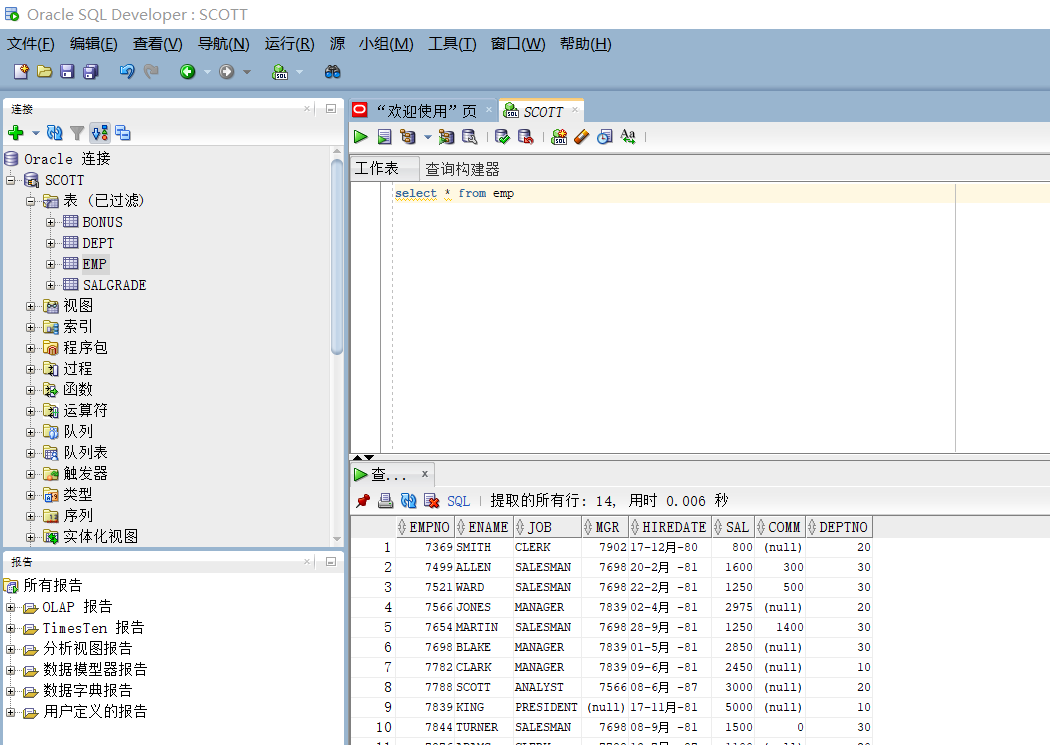This screenshot has height=745, width=1050.
Task: Click the Explain Plan icon
Action: (407, 137)
